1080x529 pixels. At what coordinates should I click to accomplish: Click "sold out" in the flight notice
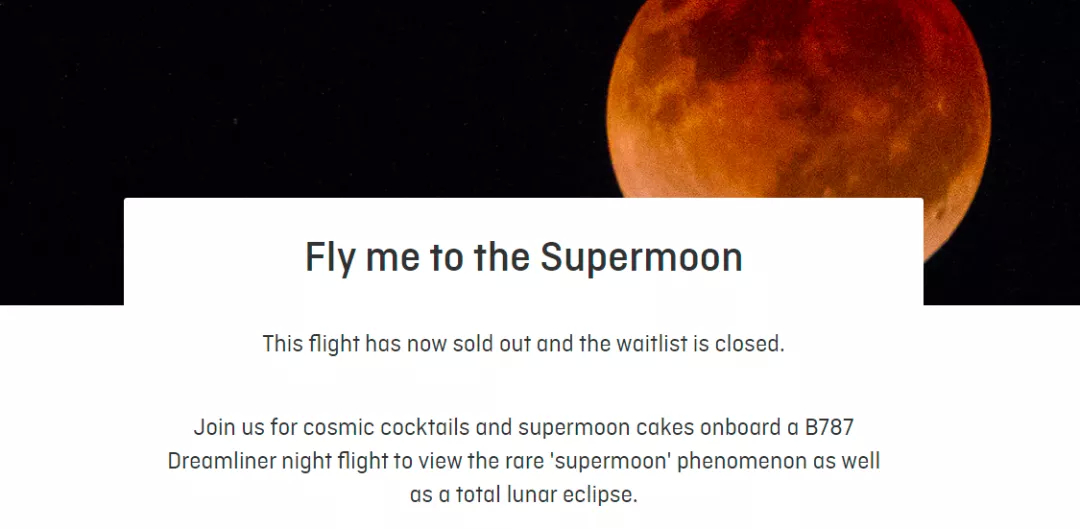[492, 343]
